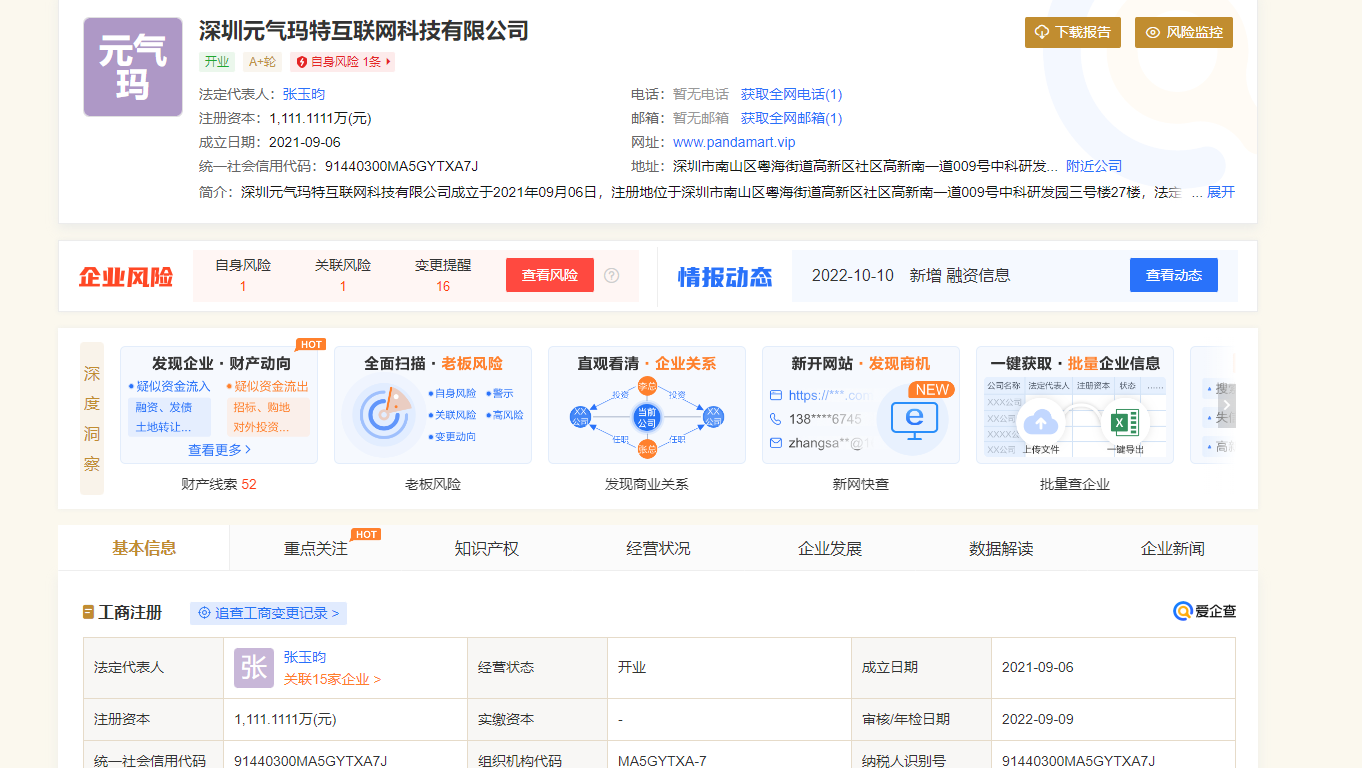
Task: Click the cloud 上传文件 icon
Action: tap(1040, 422)
